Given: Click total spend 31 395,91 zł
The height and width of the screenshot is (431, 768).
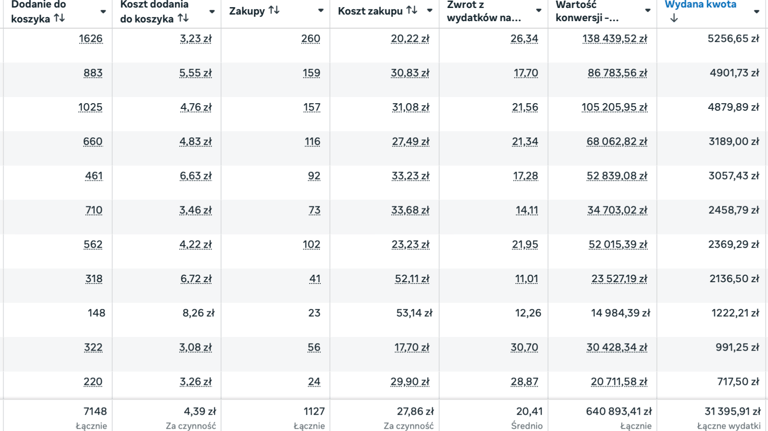Looking at the screenshot, I should click(732, 411).
